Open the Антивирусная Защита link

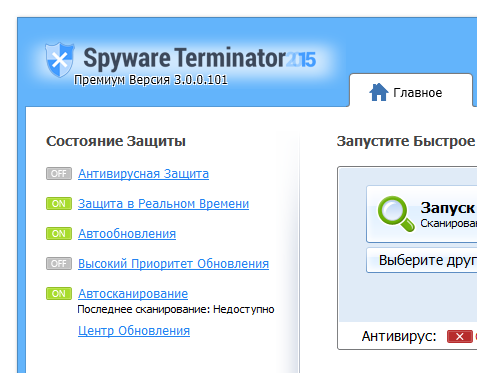pyautogui.click(x=143, y=174)
